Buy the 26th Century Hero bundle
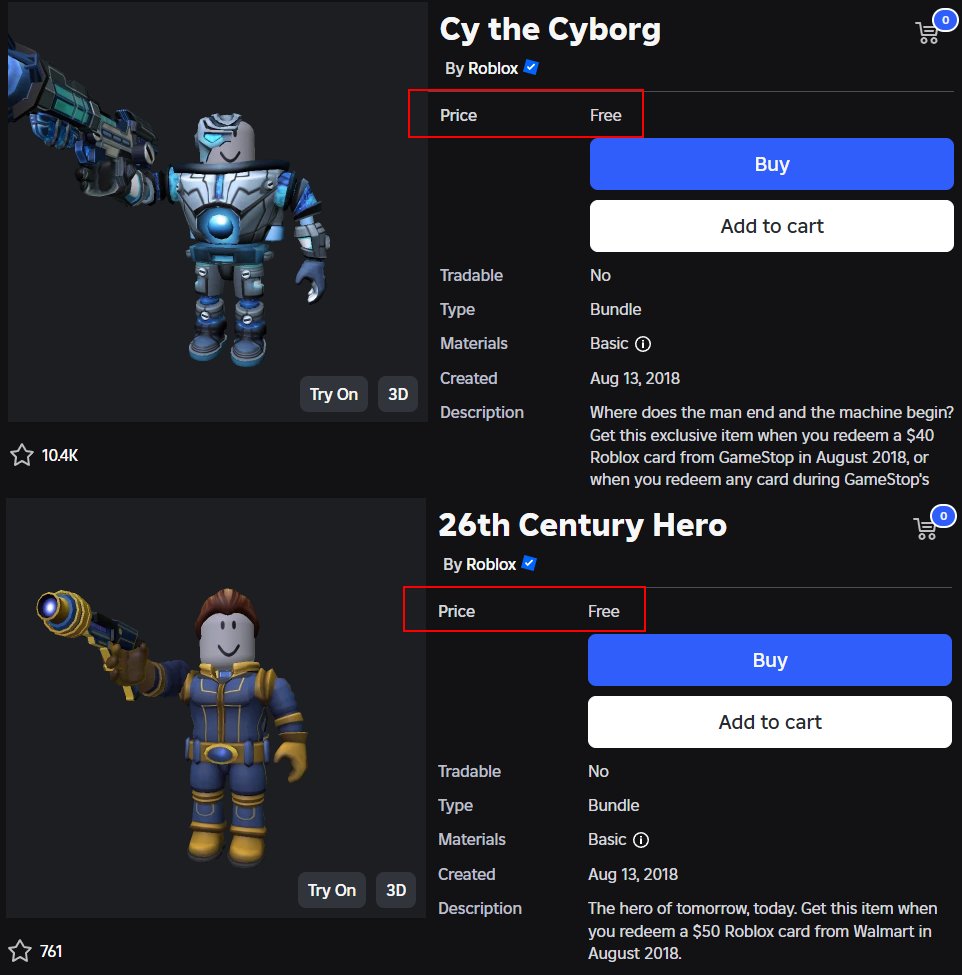Image resolution: width=962 pixels, height=975 pixels. 770,660
